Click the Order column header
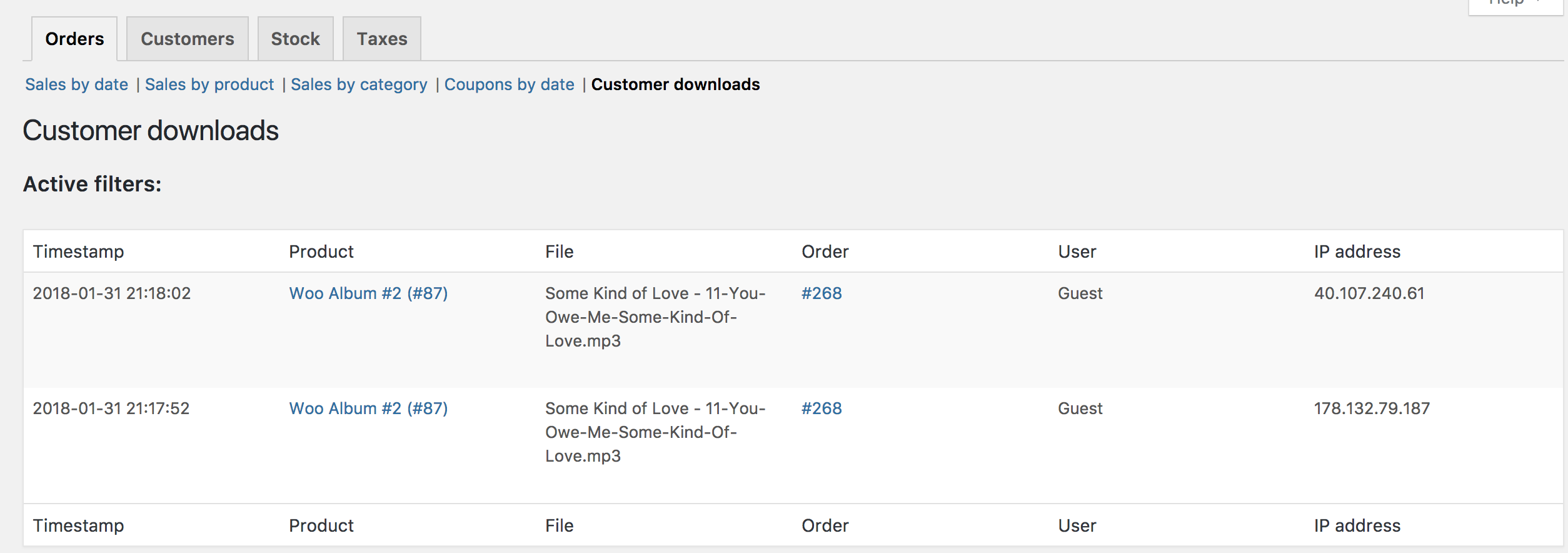Image resolution: width=1568 pixels, height=553 pixels. 825,251
